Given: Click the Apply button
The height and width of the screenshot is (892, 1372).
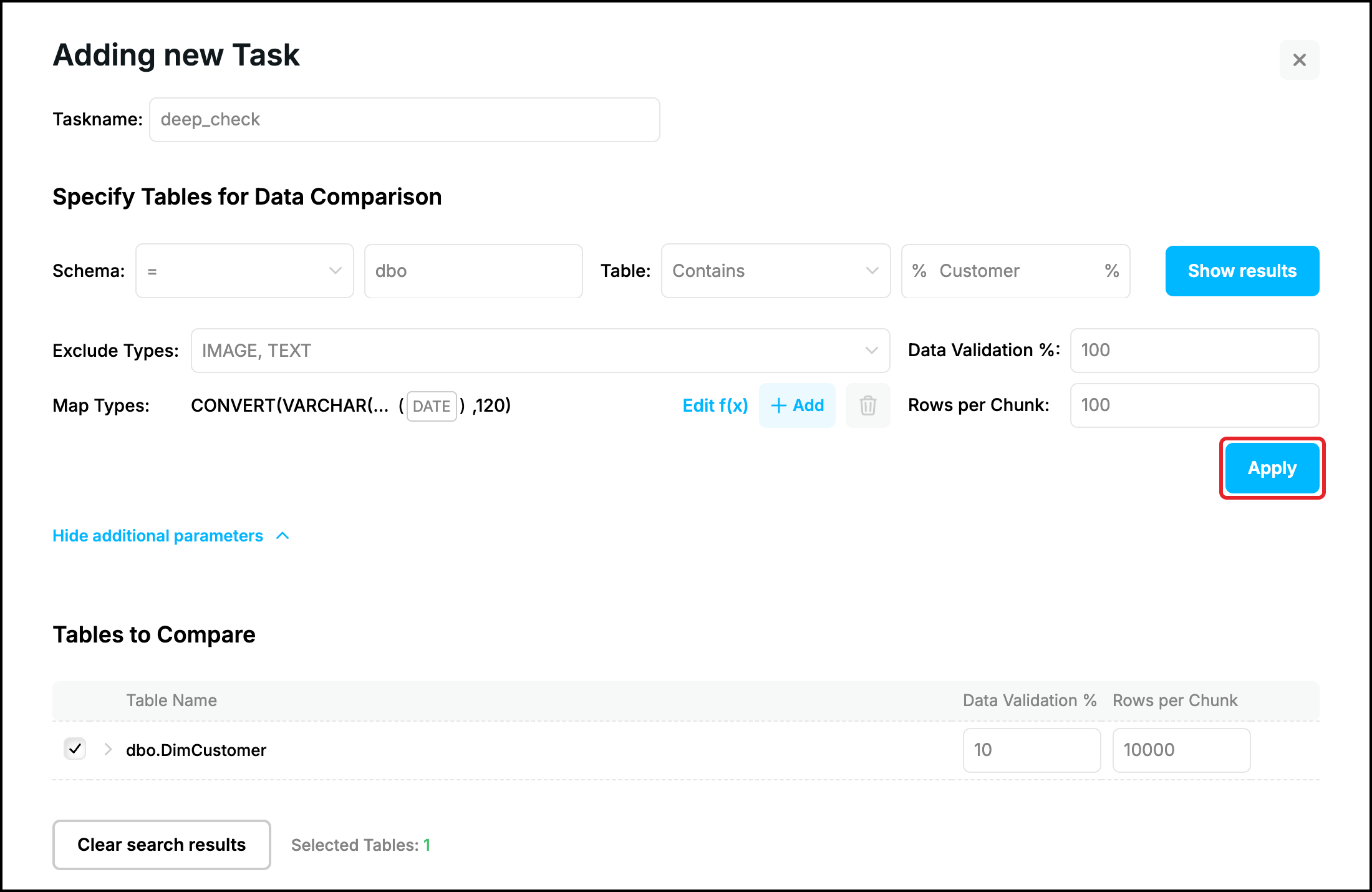Looking at the screenshot, I should (x=1272, y=468).
